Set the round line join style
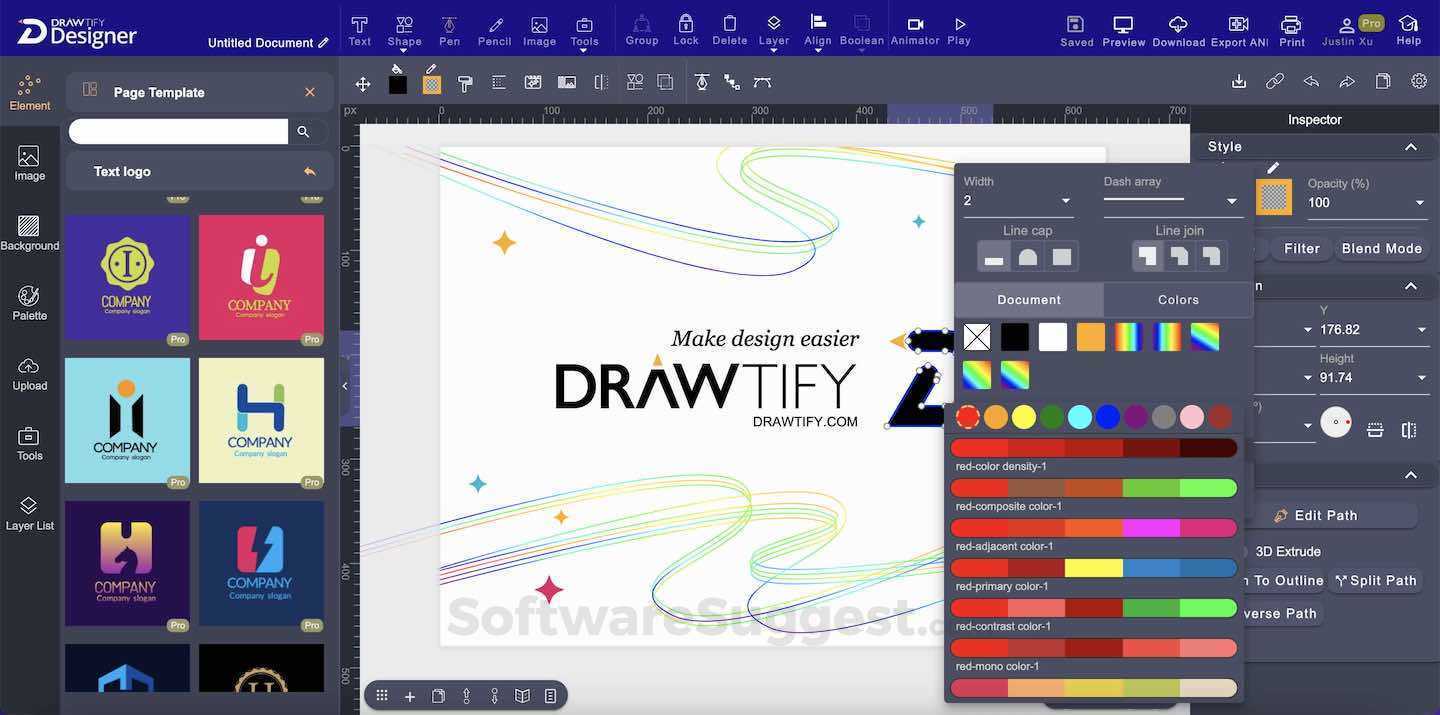 click(1177, 256)
